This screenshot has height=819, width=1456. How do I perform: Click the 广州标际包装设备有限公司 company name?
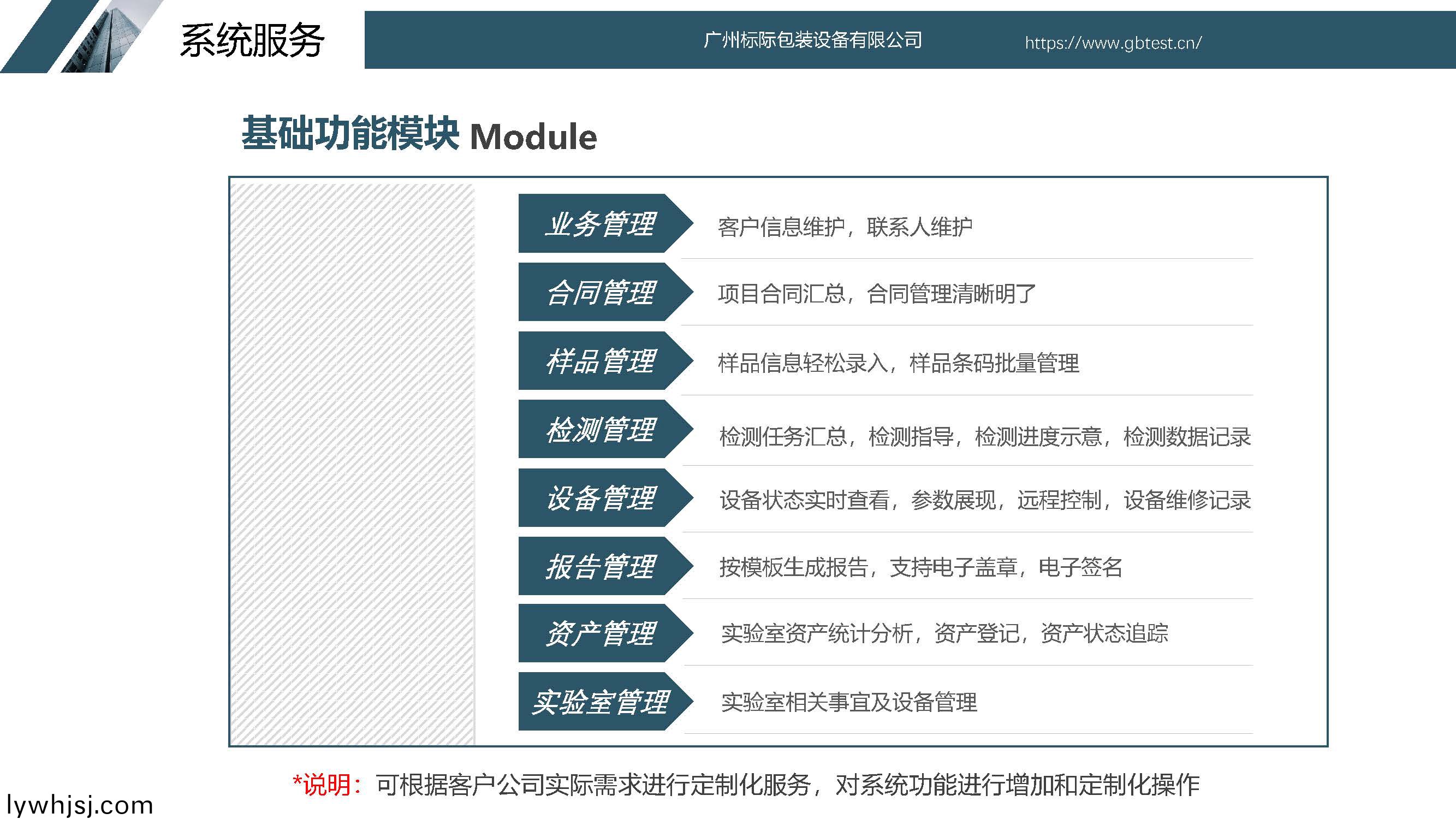(812, 40)
